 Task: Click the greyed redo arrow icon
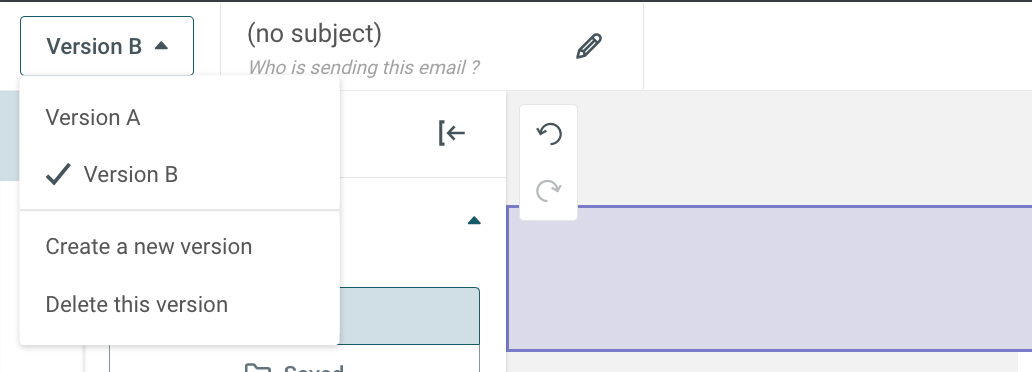[x=549, y=191]
